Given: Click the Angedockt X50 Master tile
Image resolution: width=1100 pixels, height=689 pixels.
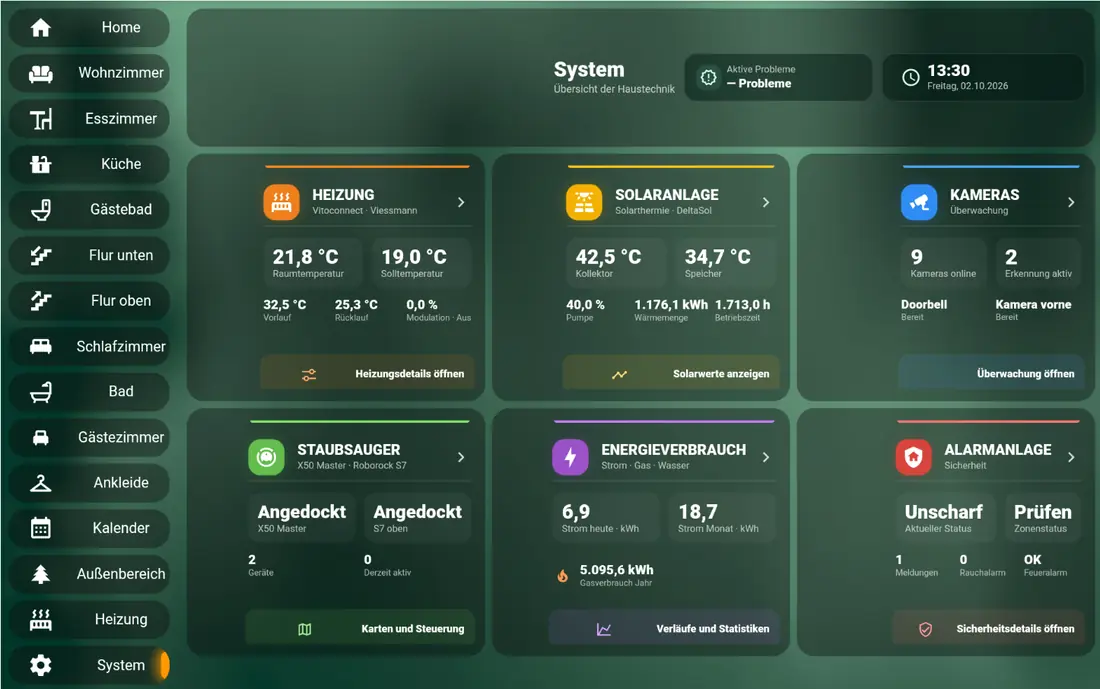Looking at the screenshot, I should tap(302, 518).
